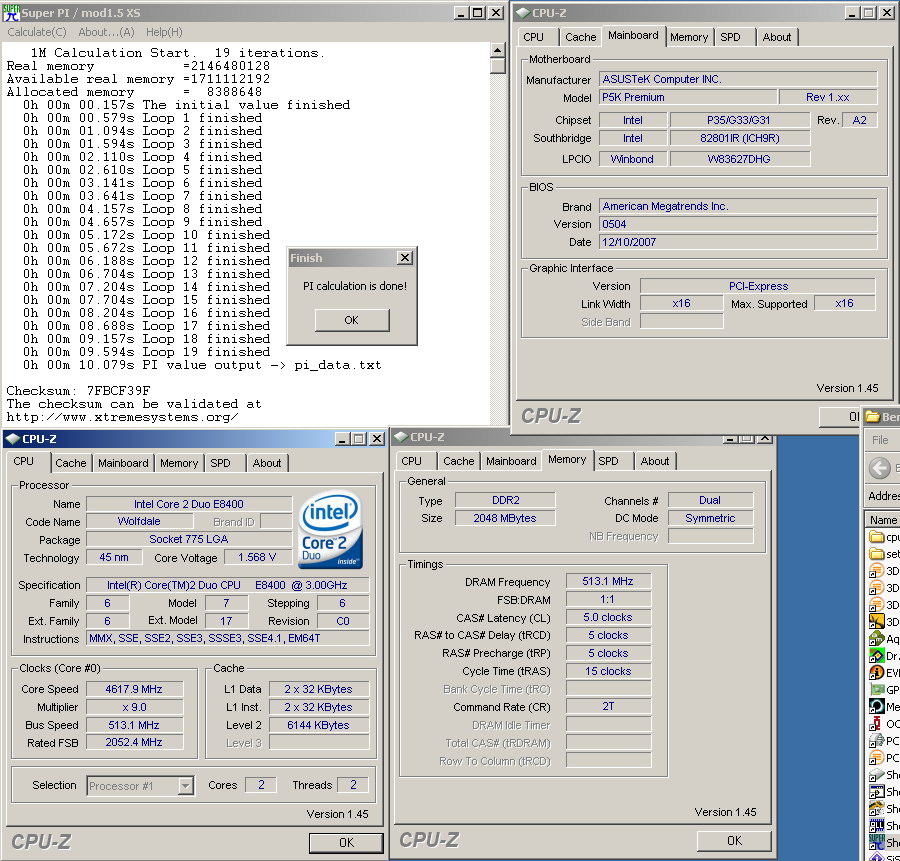Image resolution: width=900 pixels, height=861 pixels.
Task: Click the Super PI title bar icon
Action: 11,13
